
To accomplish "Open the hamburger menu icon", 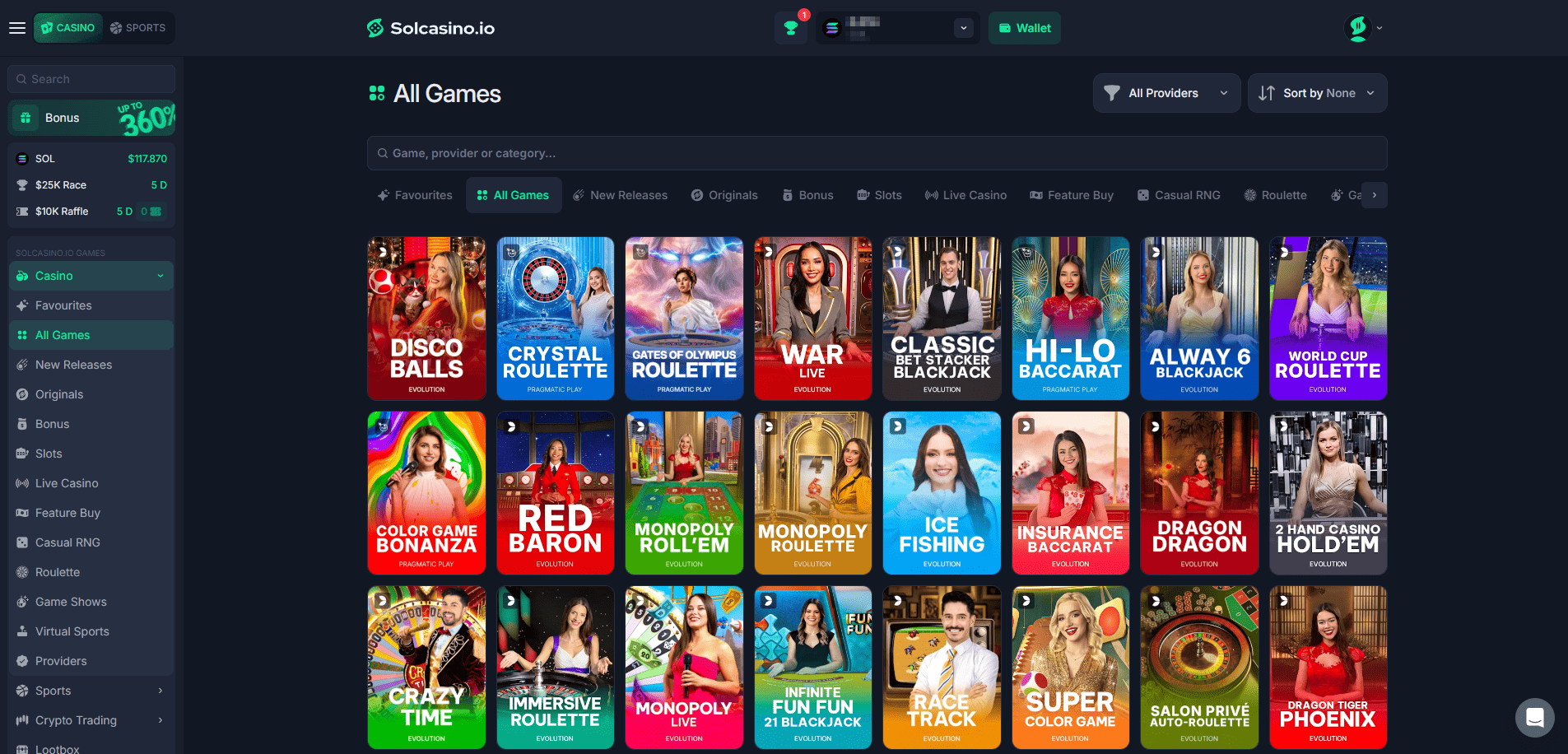I will [x=17, y=28].
